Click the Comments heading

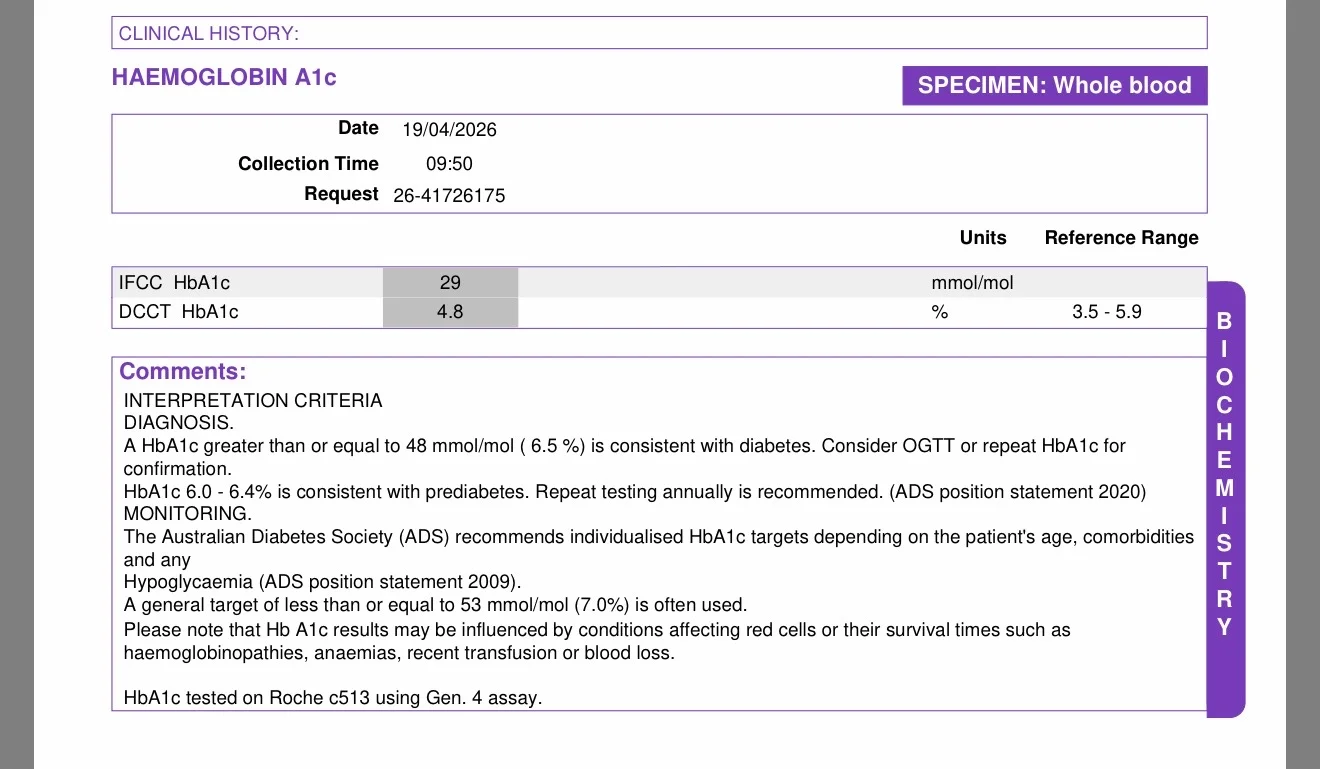click(182, 372)
